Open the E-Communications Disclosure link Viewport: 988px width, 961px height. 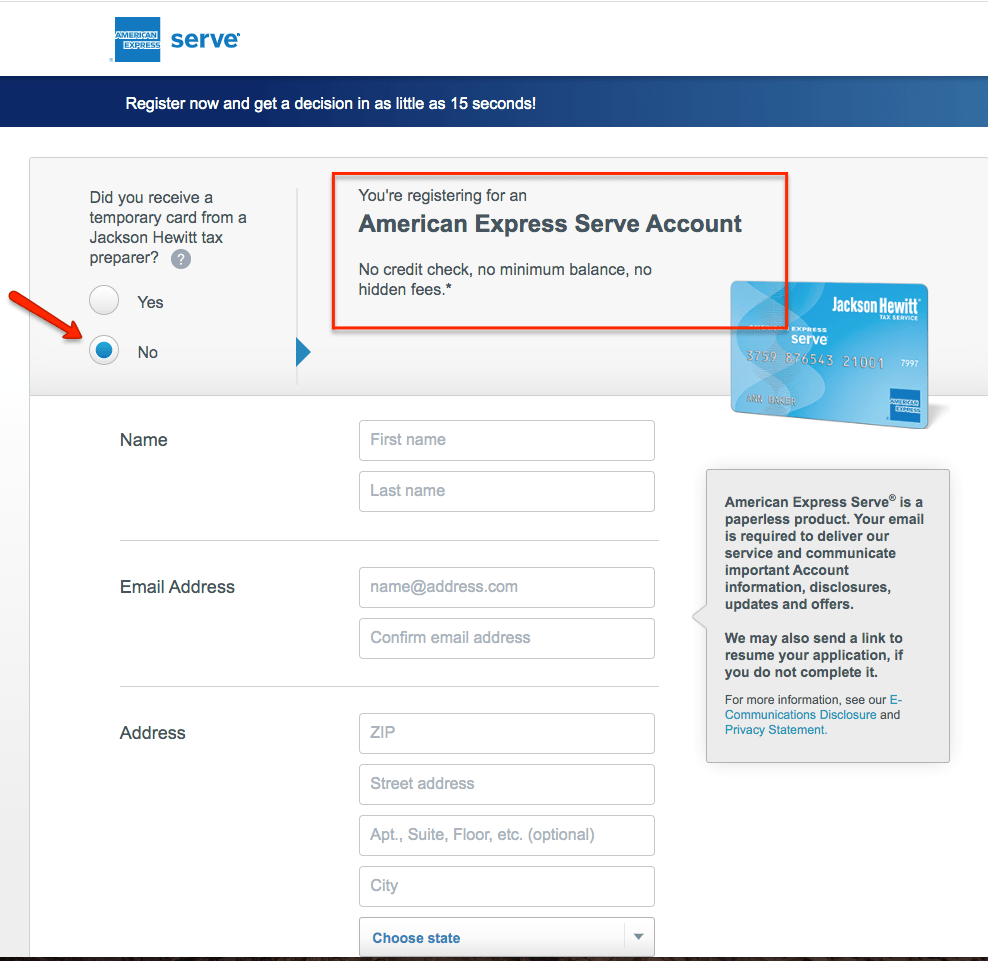coord(813,707)
